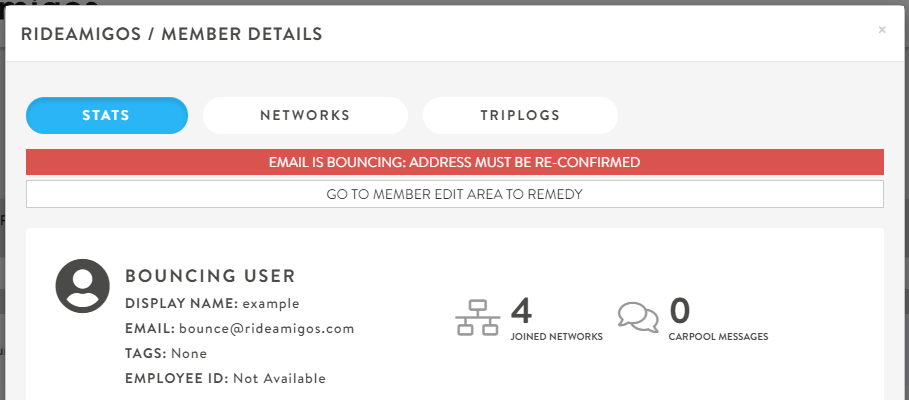Switch to the Stats tab
Image resolution: width=909 pixels, height=400 pixels.
(107, 115)
